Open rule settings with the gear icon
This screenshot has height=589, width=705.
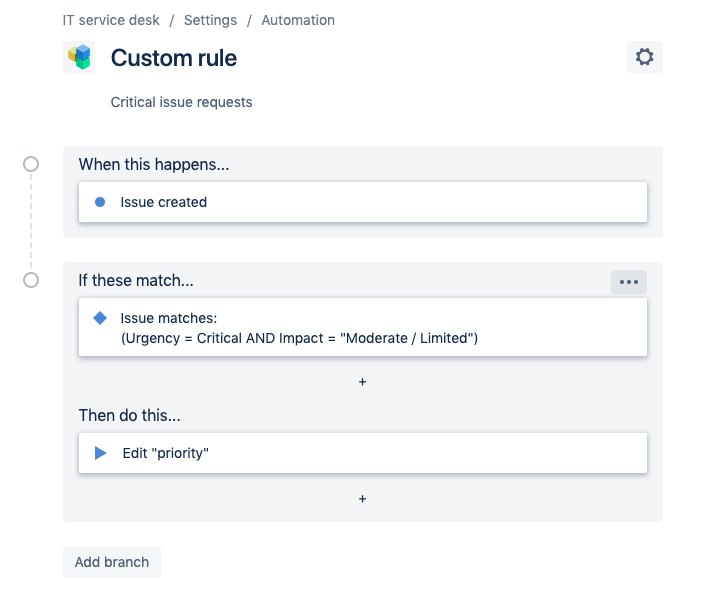[x=644, y=57]
